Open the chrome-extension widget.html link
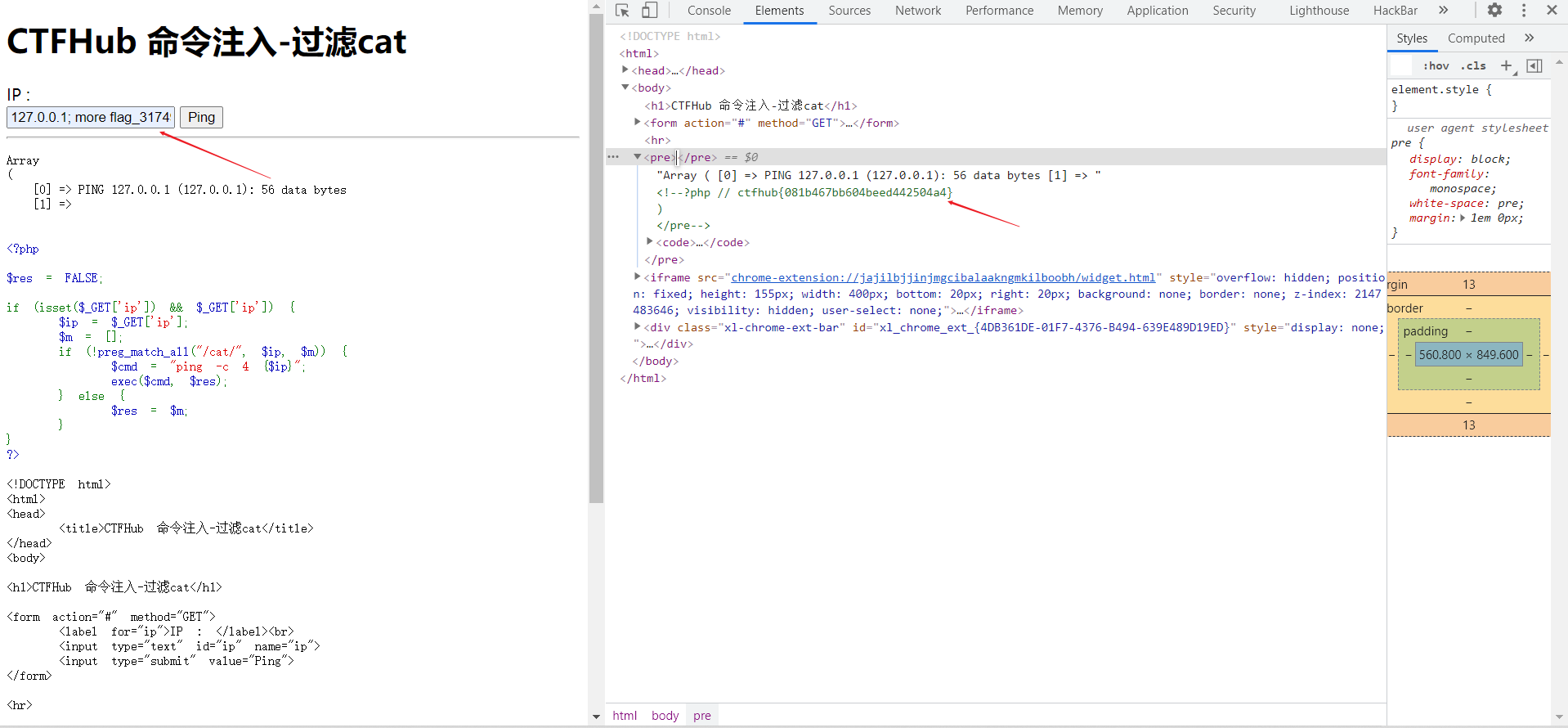 tap(943, 277)
